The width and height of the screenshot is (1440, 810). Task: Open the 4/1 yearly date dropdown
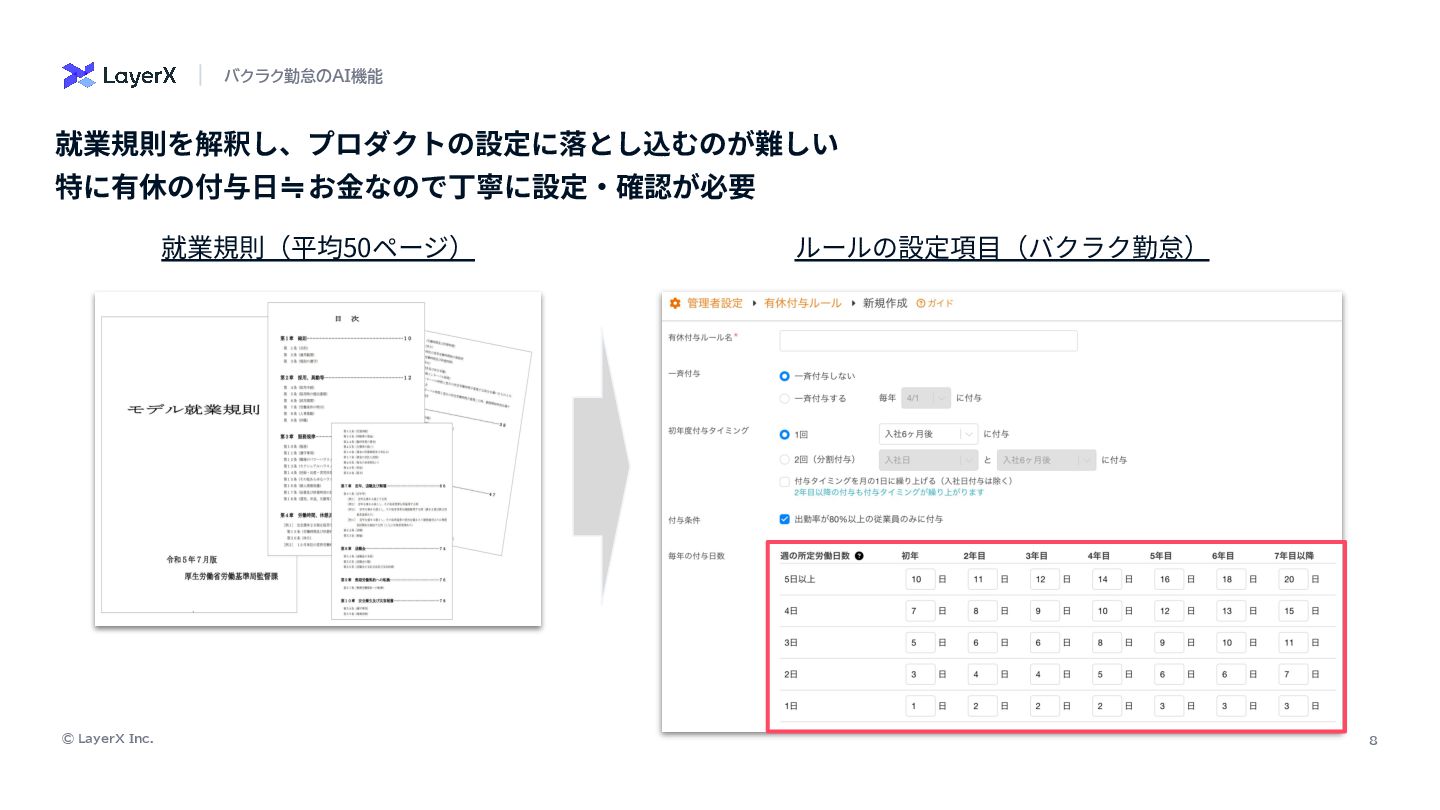(925, 398)
